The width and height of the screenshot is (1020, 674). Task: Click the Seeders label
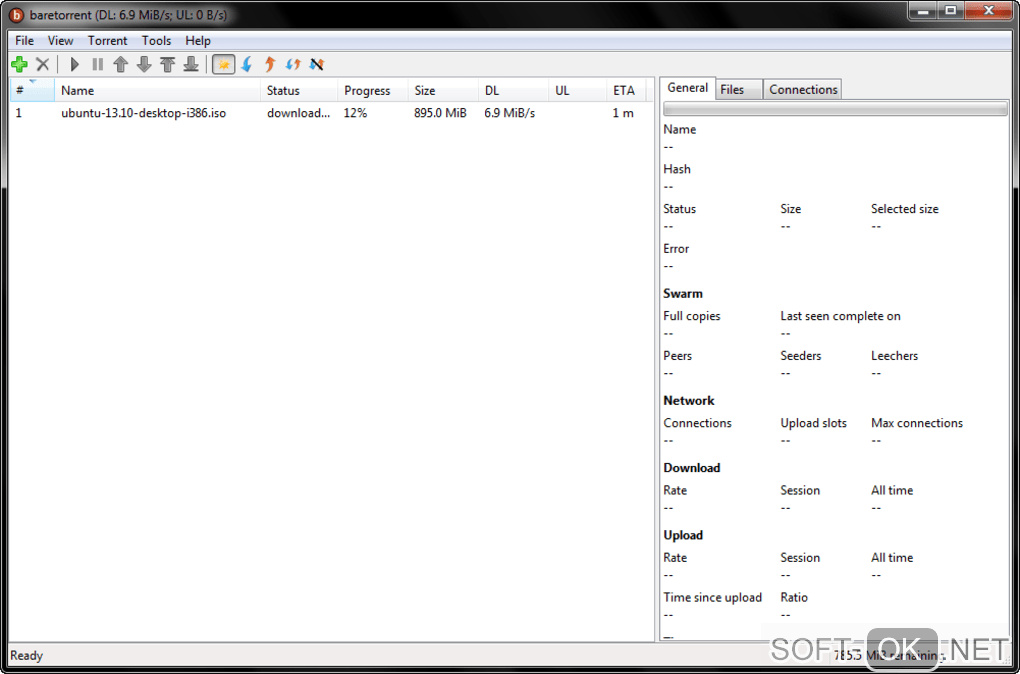click(801, 356)
